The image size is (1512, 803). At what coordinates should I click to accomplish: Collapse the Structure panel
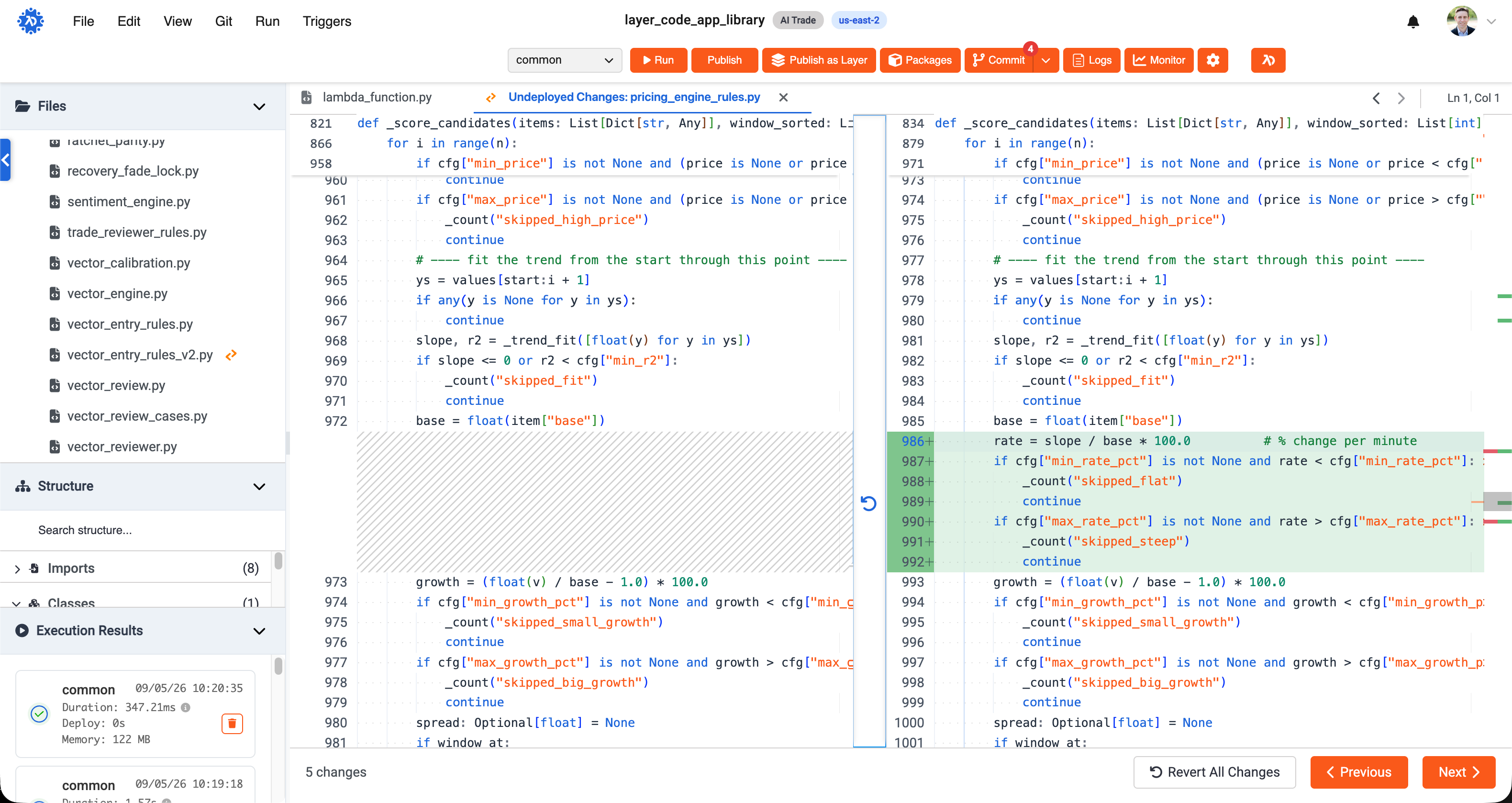pyautogui.click(x=259, y=486)
